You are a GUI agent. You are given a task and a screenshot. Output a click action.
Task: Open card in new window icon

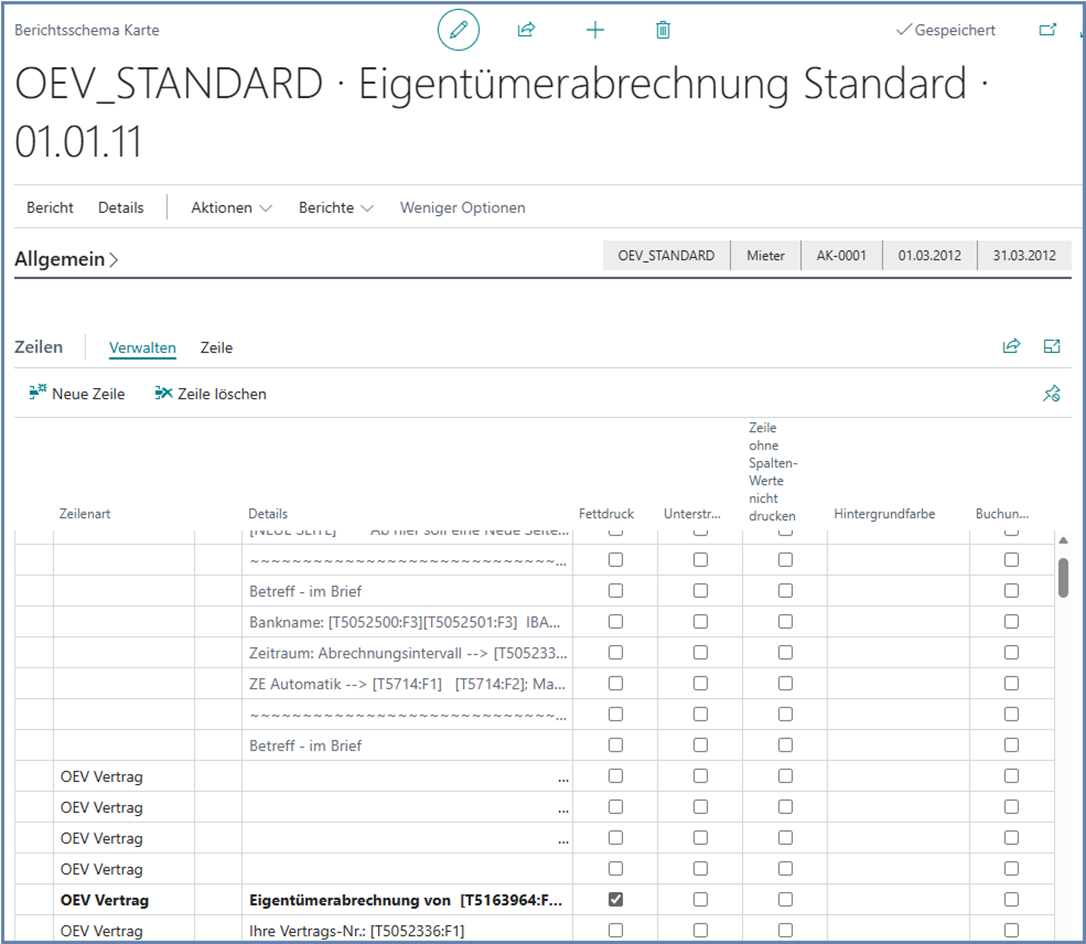click(1047, 30)
